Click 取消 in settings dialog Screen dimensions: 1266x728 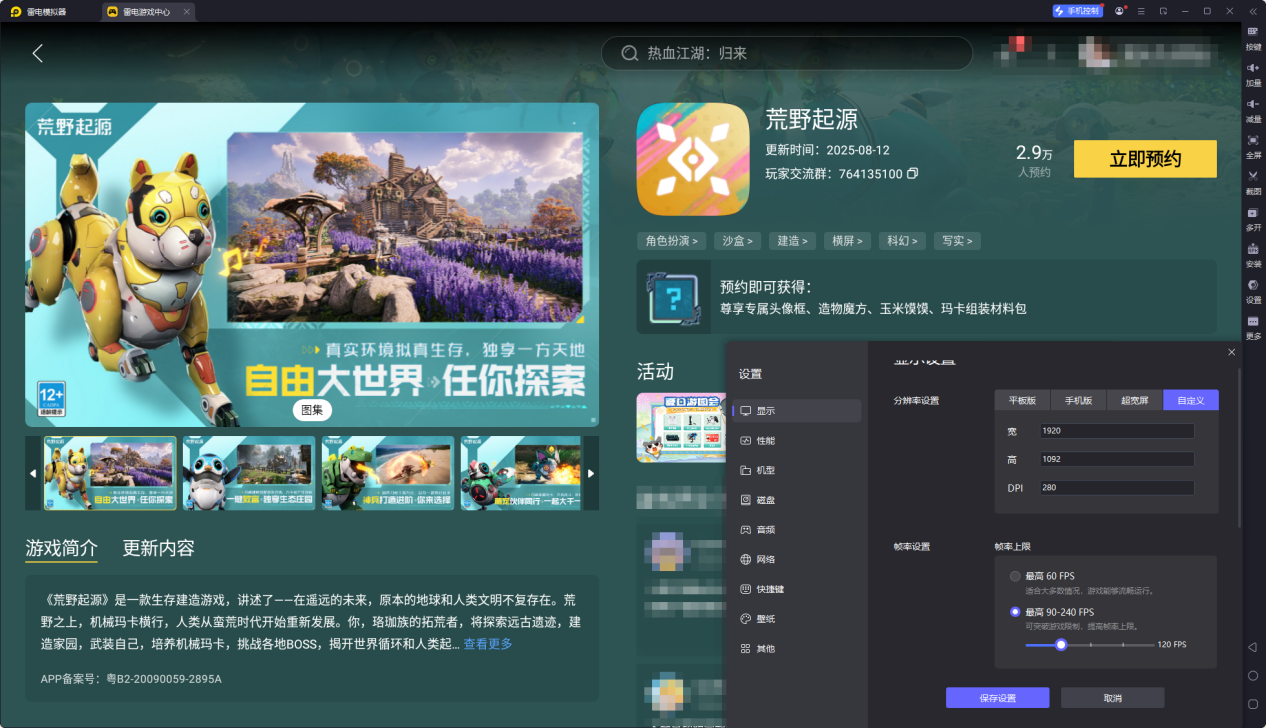[1112, 698]
